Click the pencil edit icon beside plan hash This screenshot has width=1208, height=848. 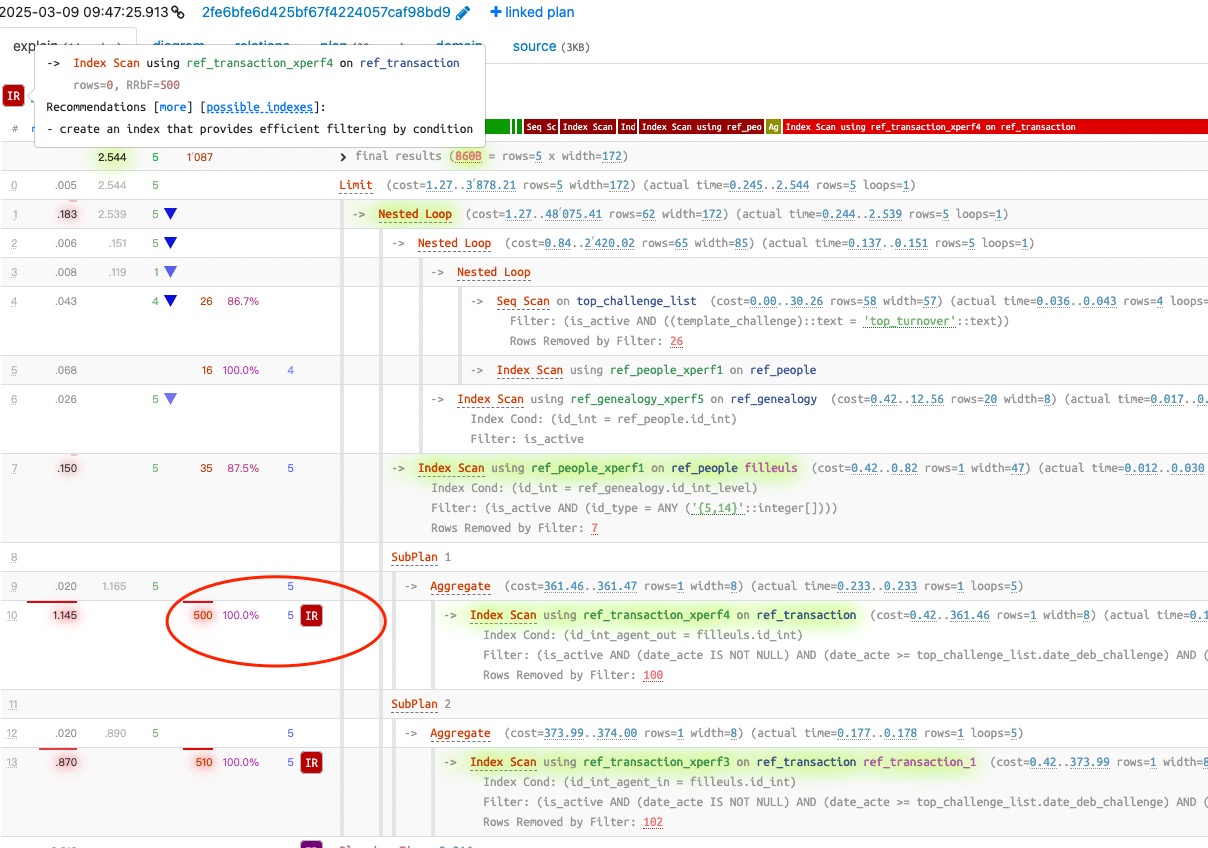tap(462, 13)
